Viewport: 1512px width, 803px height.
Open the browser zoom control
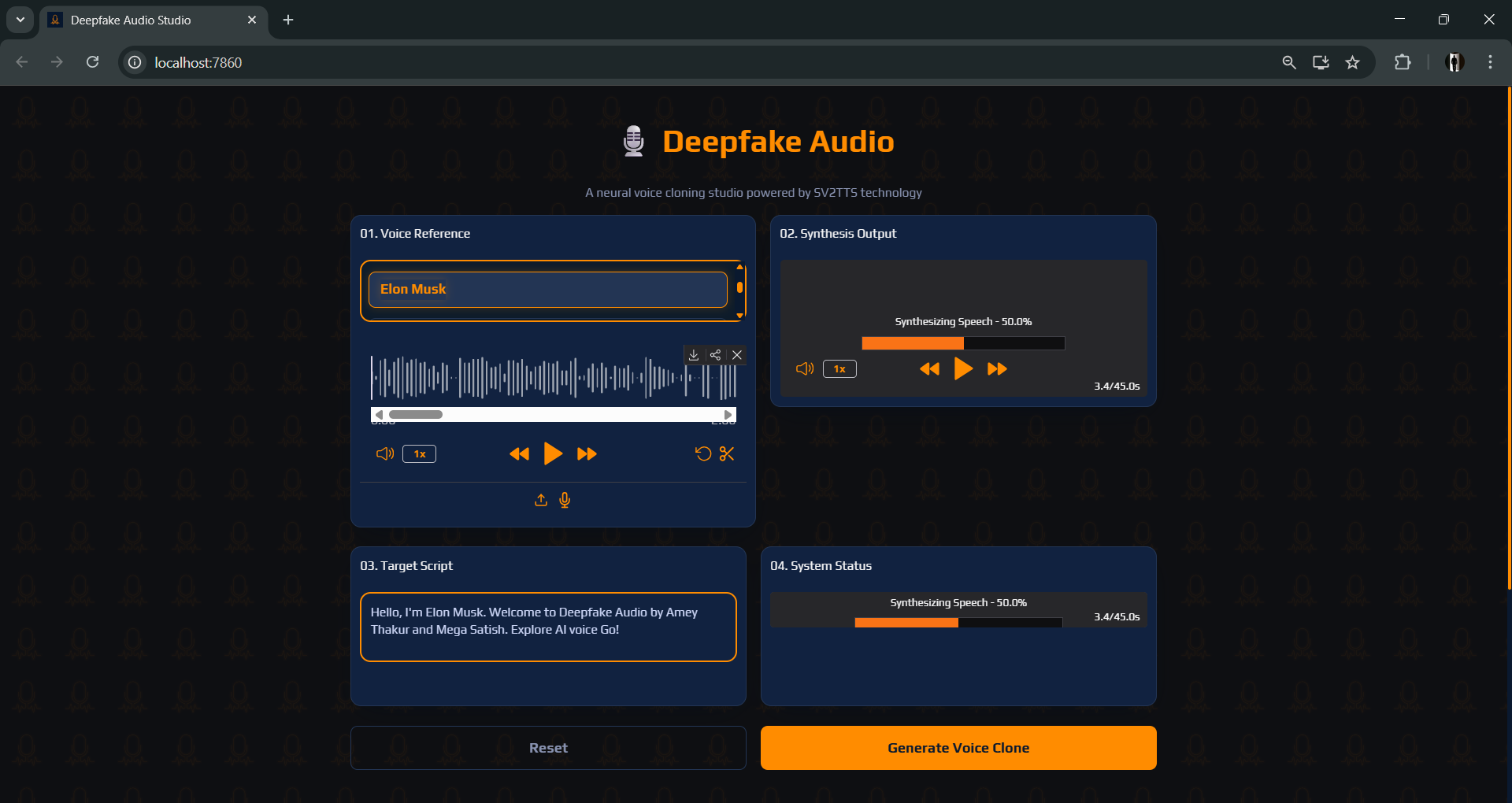(1289, 62)
